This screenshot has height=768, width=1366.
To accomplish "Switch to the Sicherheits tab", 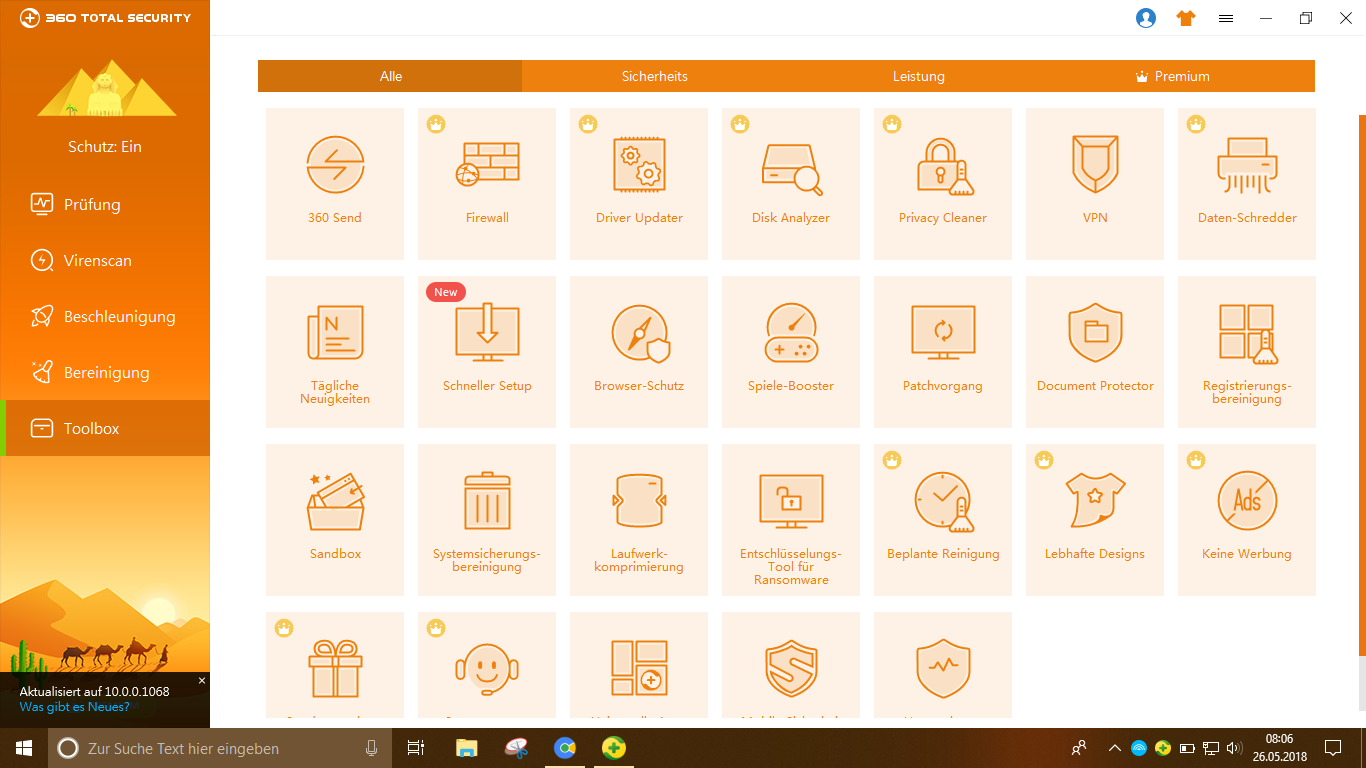I will 654,76.
